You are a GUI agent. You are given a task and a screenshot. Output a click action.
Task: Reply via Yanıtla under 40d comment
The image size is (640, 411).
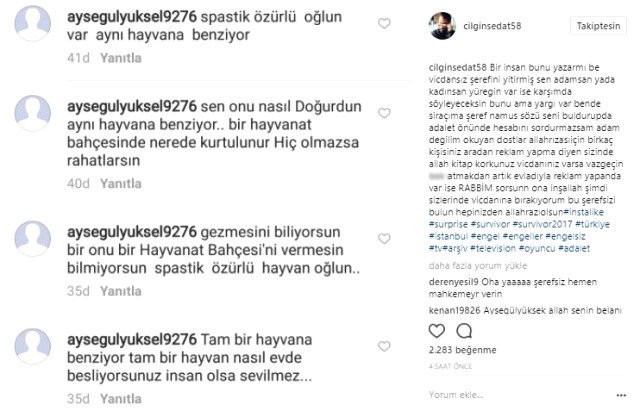pos(121,184)
